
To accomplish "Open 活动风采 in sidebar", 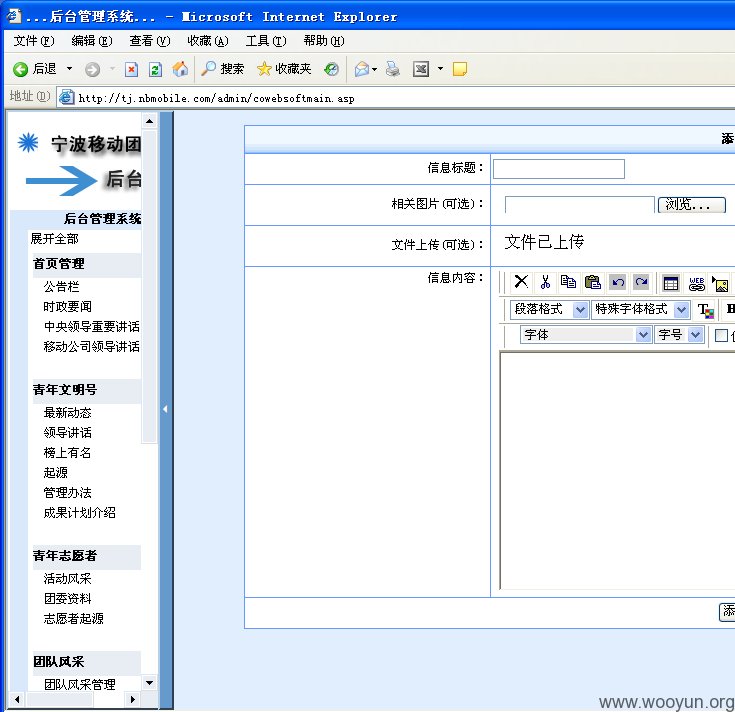I will (68, 578).
